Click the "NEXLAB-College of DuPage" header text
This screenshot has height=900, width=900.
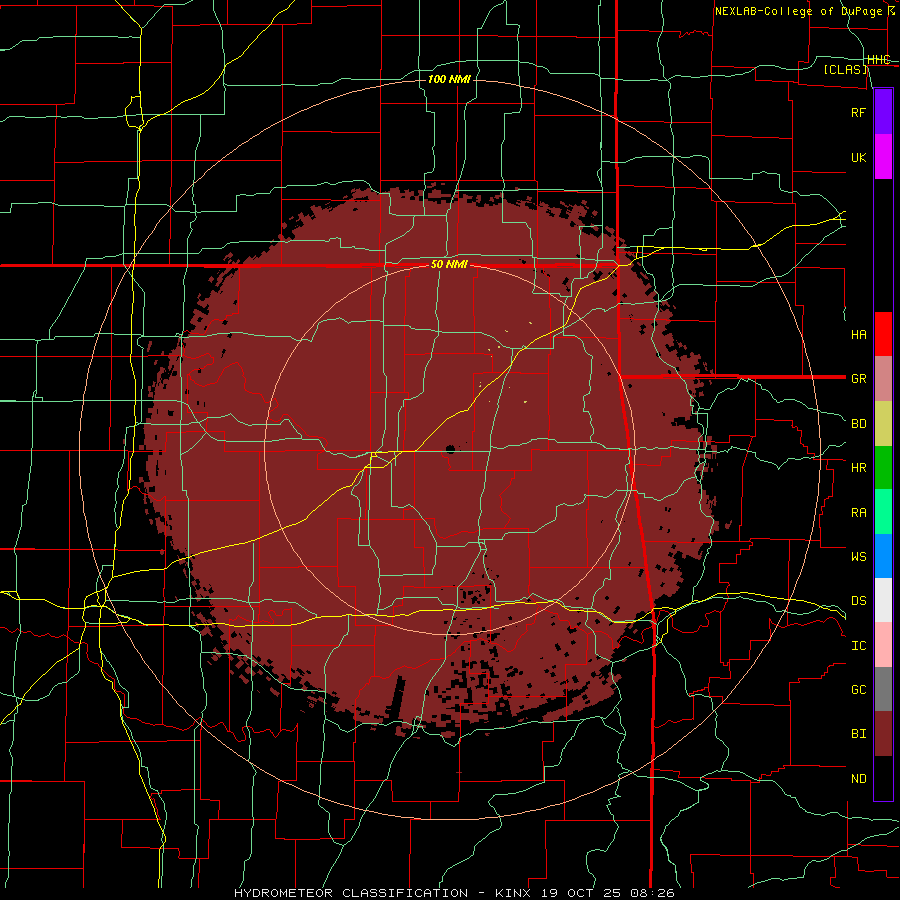pyautogui.click(x=798, y=11)
